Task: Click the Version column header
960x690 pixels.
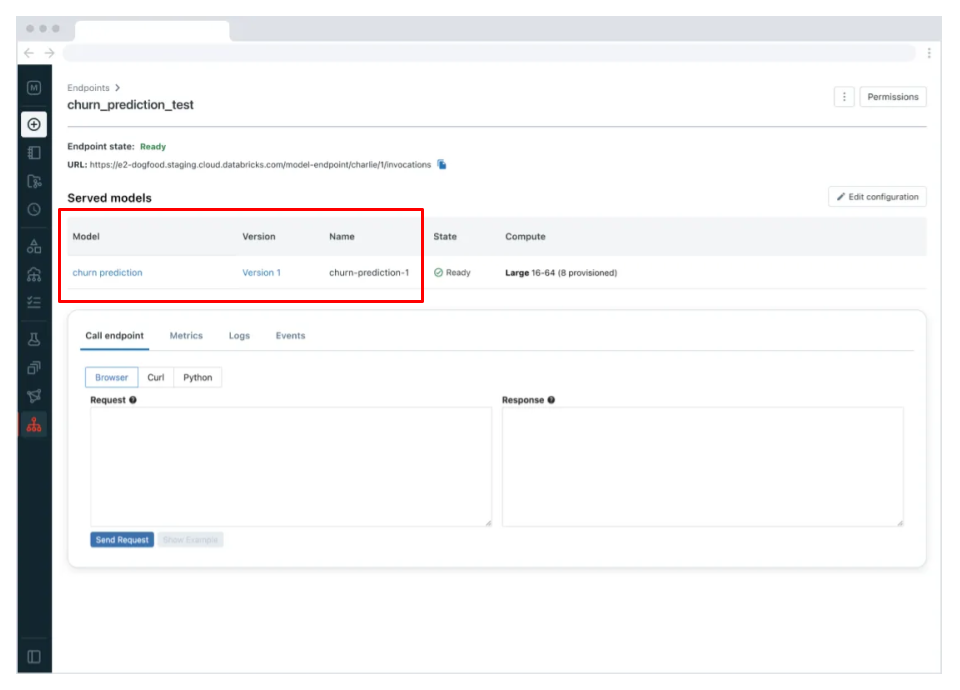Action: [x=259, y=236]
